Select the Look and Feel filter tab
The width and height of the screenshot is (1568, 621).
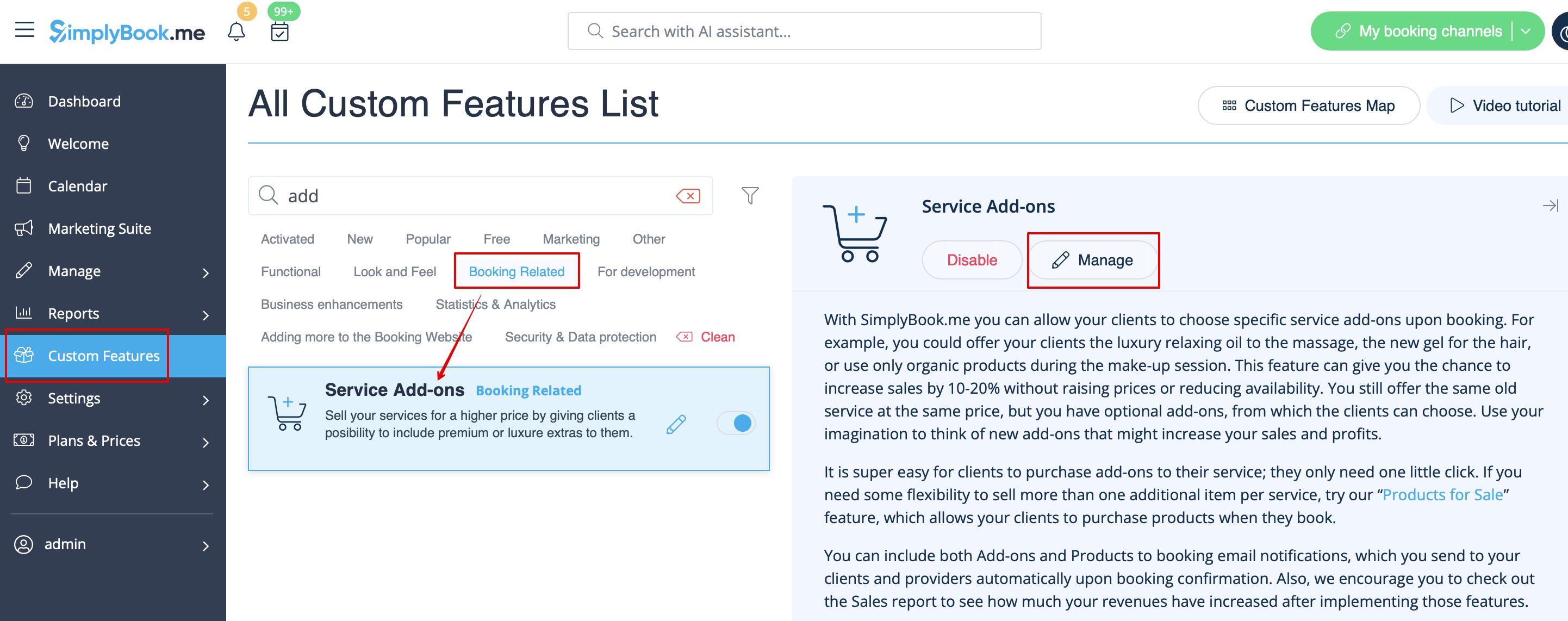point(394,271)
